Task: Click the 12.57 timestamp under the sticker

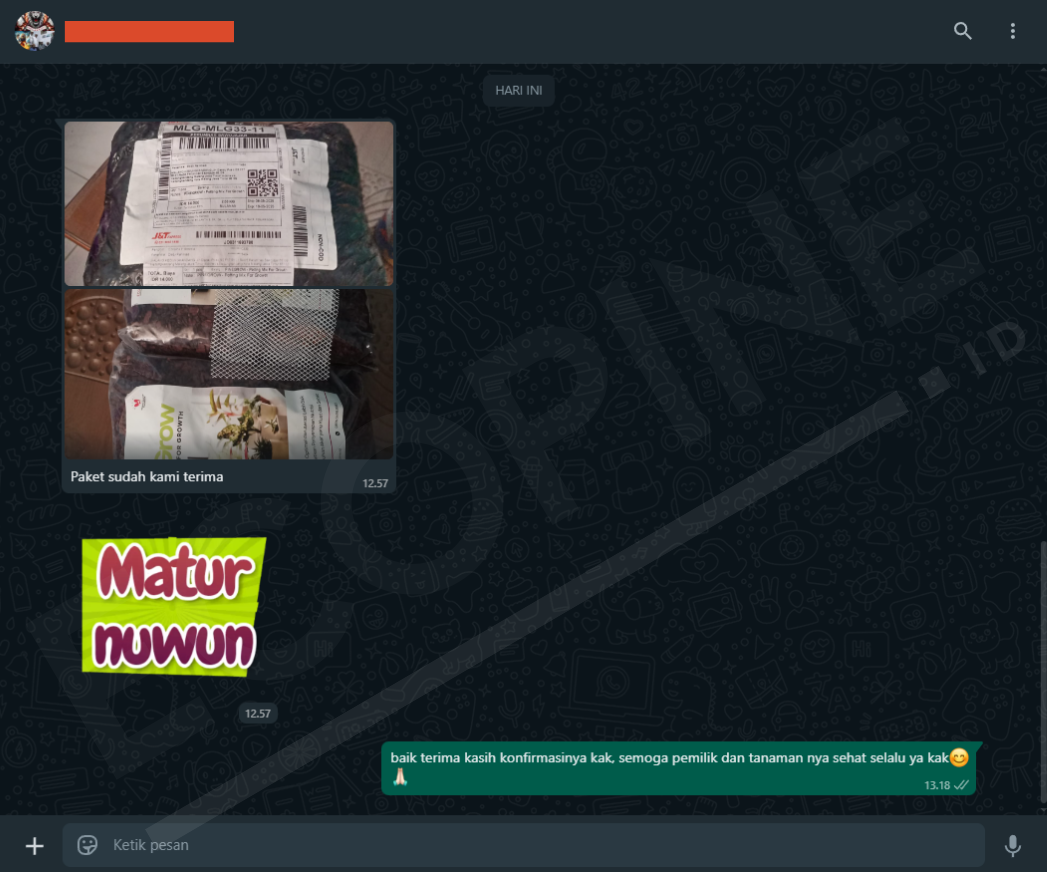Action: [x=258, y=713]
